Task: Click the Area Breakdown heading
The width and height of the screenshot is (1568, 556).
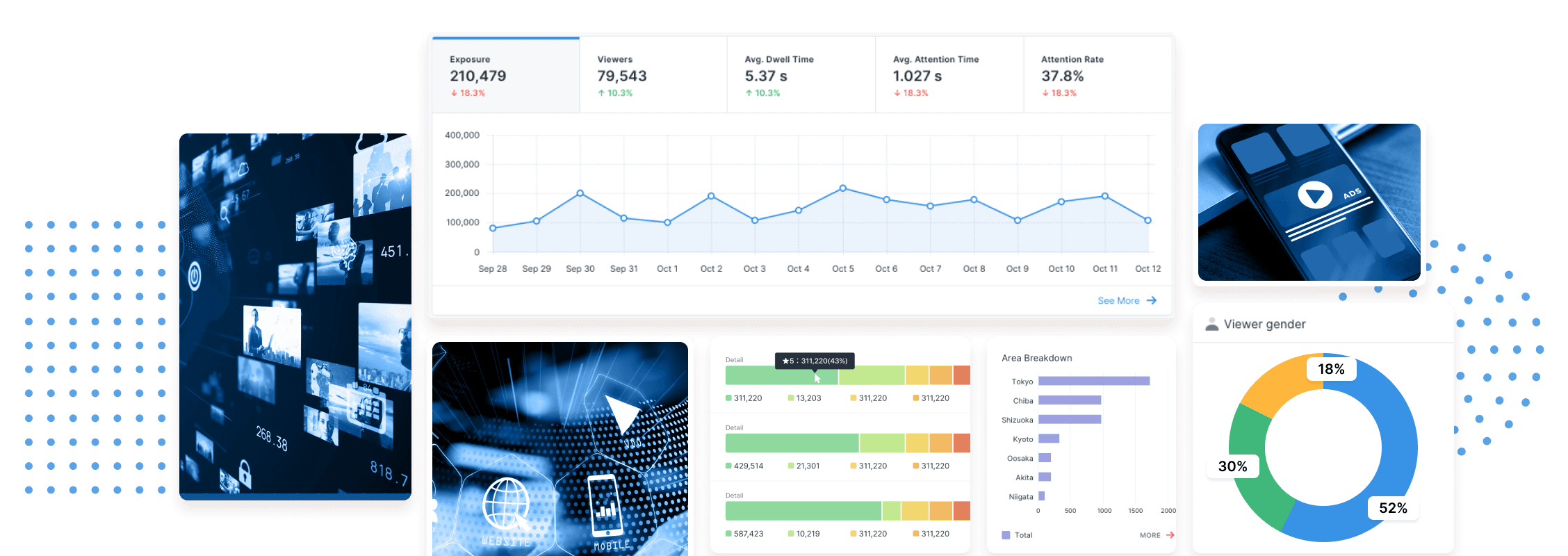Action: coord(1037,358)
